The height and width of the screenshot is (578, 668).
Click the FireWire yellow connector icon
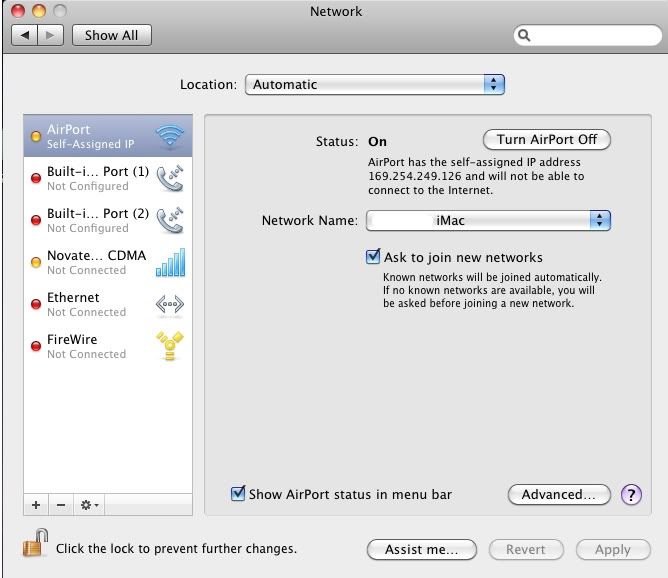point(170,346)
